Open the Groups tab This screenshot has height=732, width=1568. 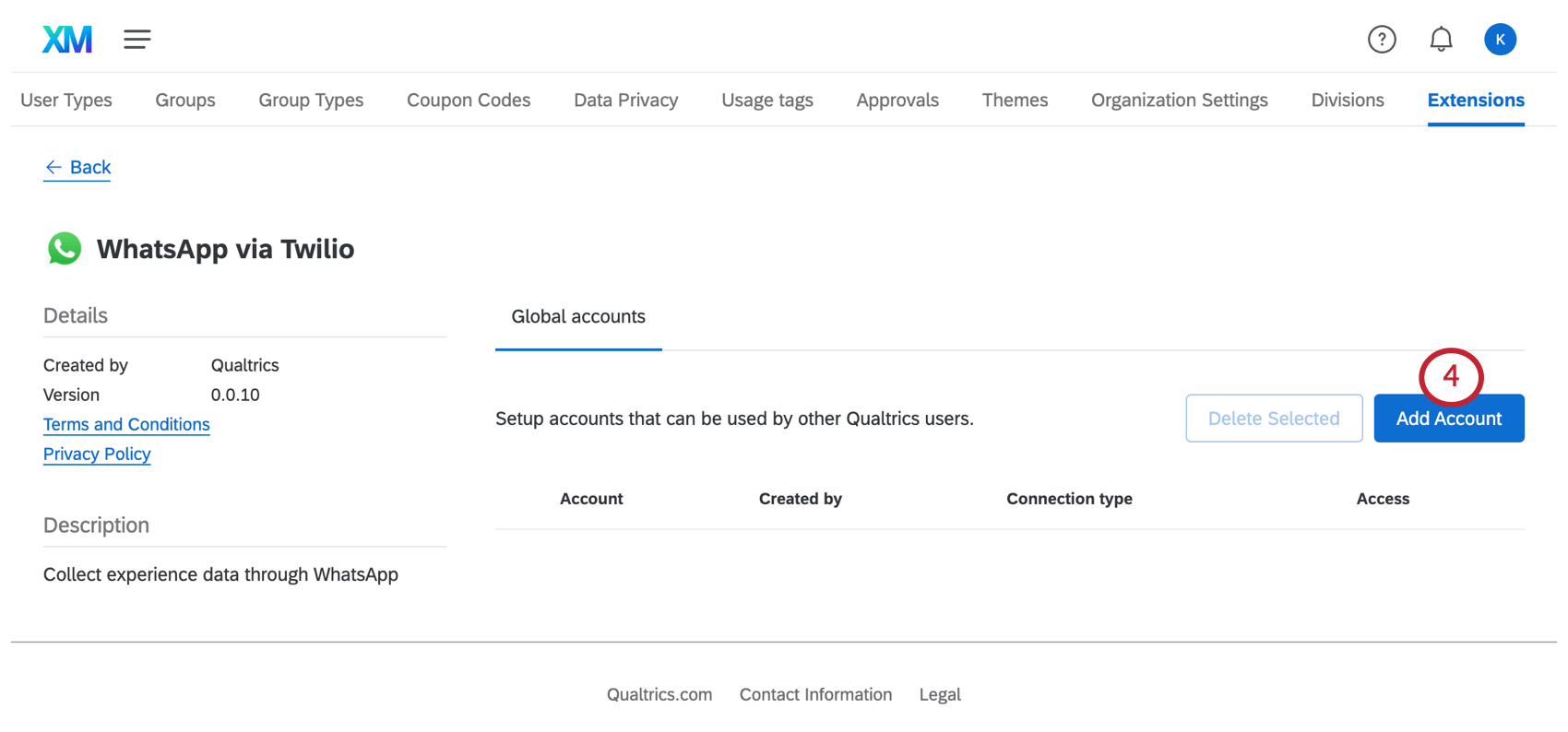coord(184,100)
